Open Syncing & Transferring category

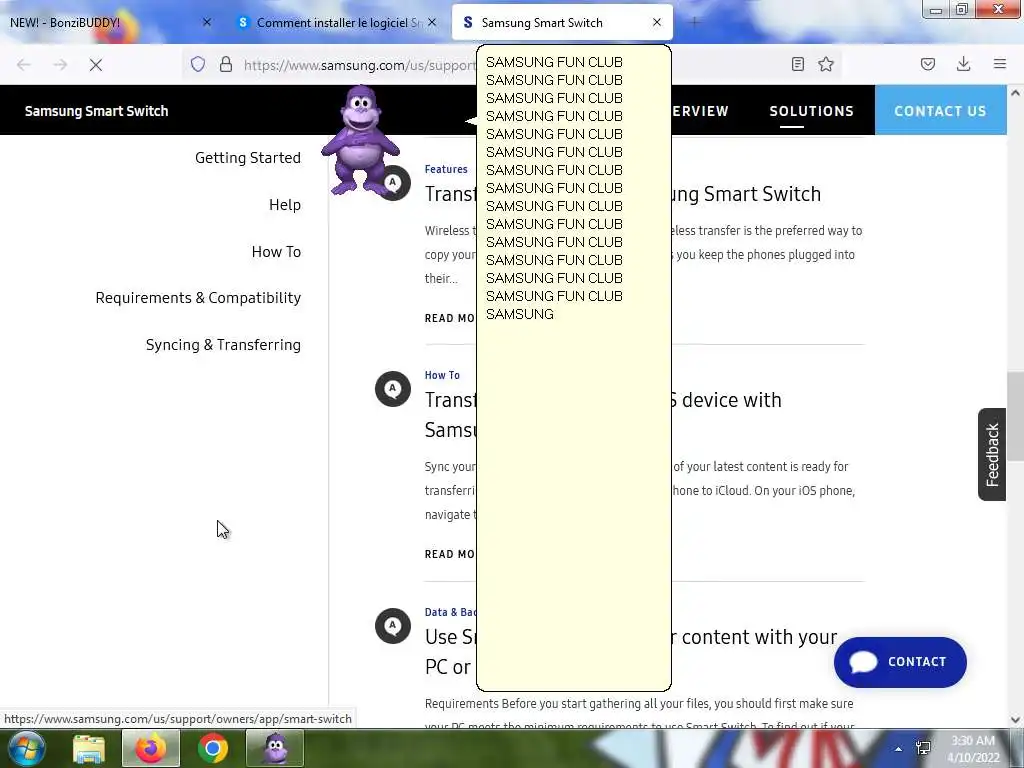(223, 345)
